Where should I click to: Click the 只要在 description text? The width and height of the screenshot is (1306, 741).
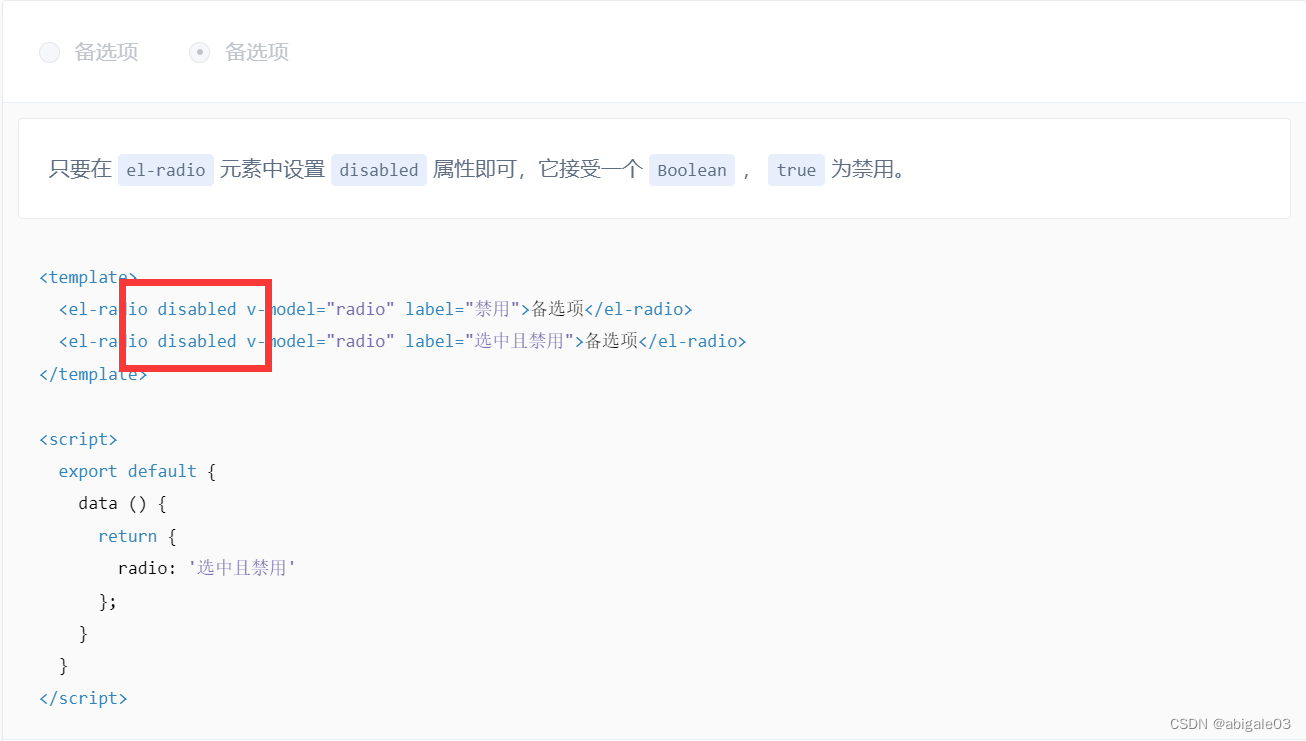tap(80, 170)
